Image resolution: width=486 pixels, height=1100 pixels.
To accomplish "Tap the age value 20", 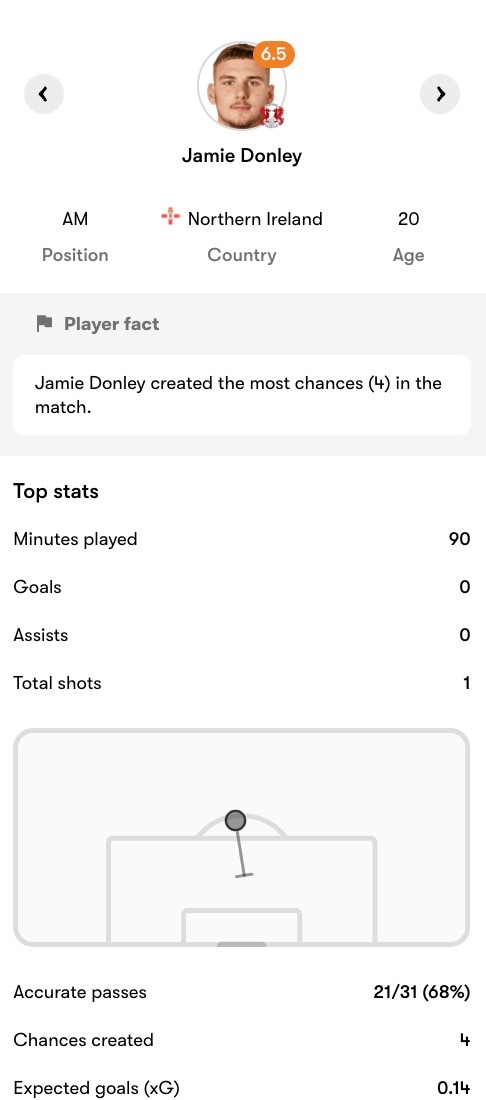I will click(x=408, y=219).
